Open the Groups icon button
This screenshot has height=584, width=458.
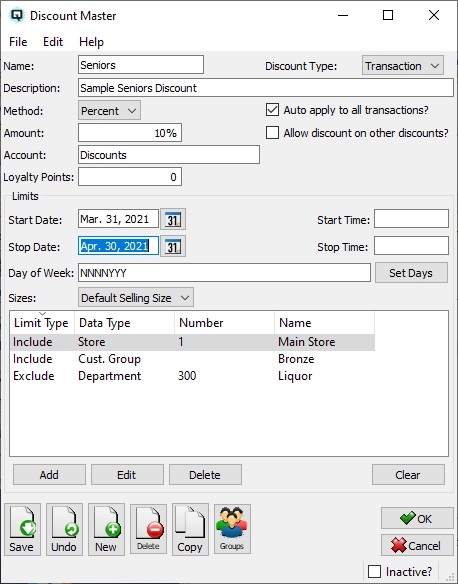(x=232, y=529)
